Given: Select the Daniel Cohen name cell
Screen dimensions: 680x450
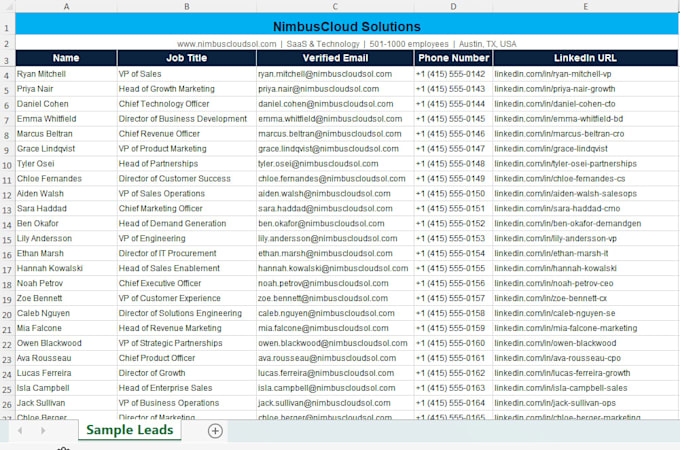Looking at the screenshot, I should coord(66,104).
